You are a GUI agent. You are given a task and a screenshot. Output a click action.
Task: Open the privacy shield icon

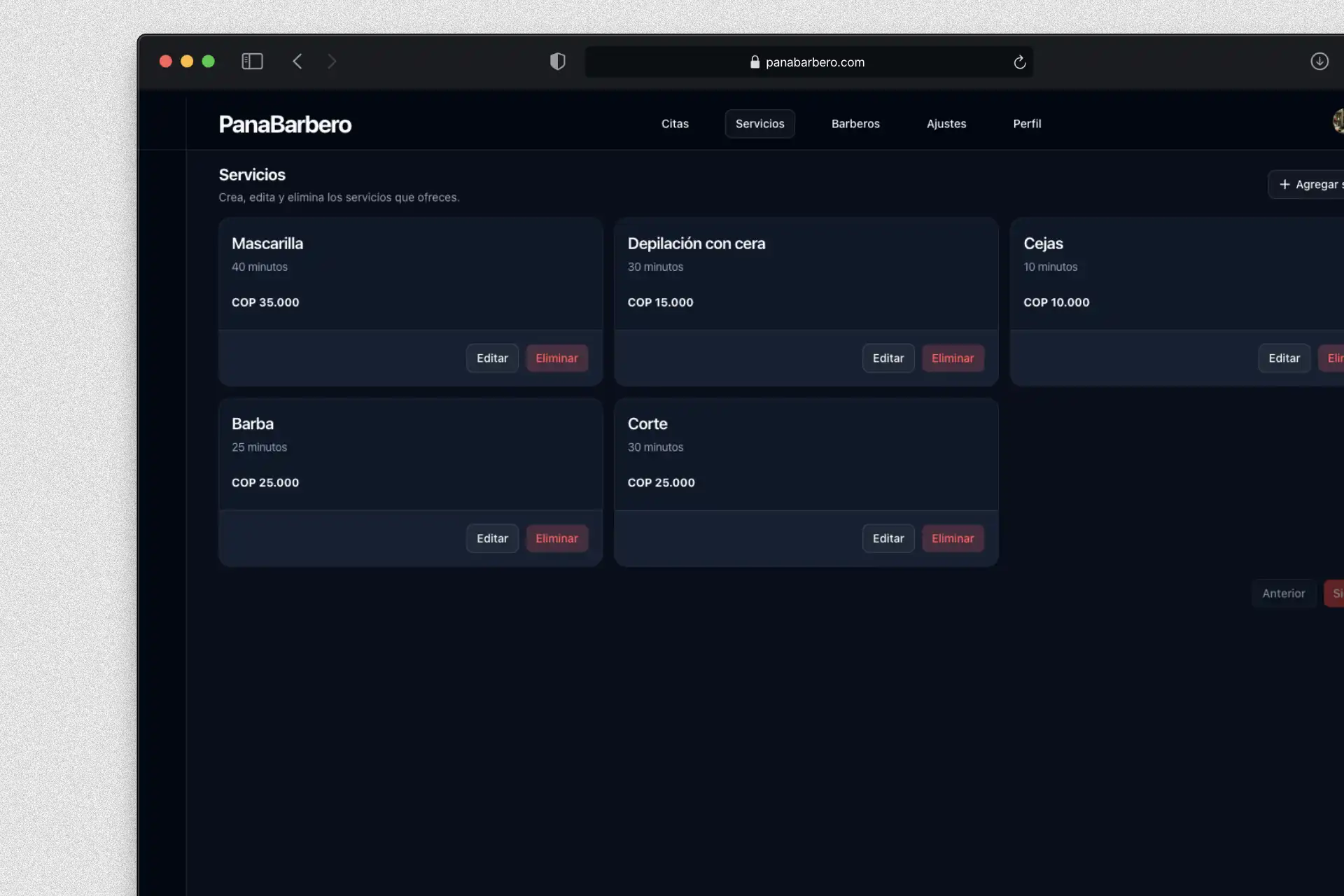557,62
